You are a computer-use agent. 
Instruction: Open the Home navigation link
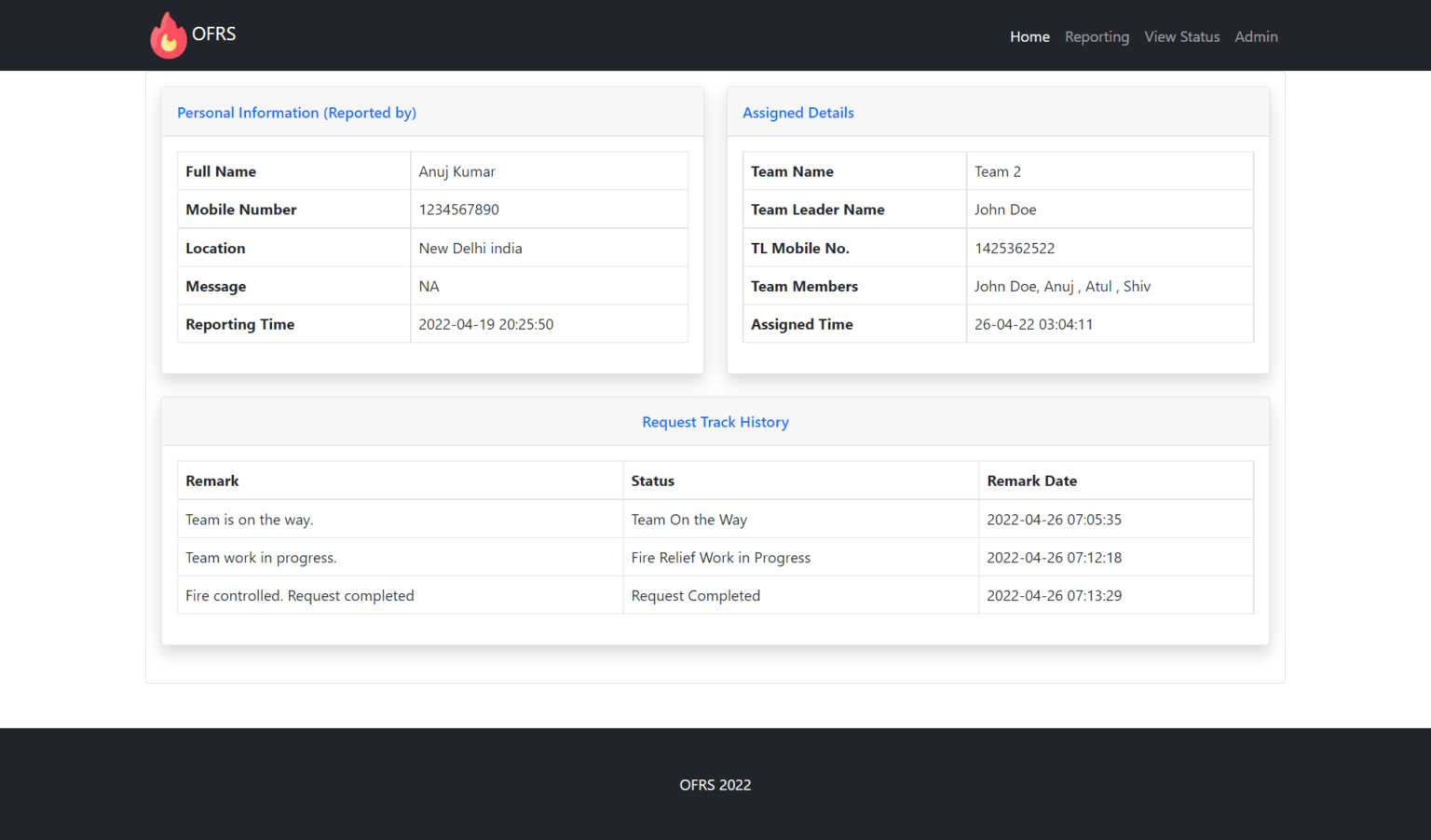(x=1029, y=36)
